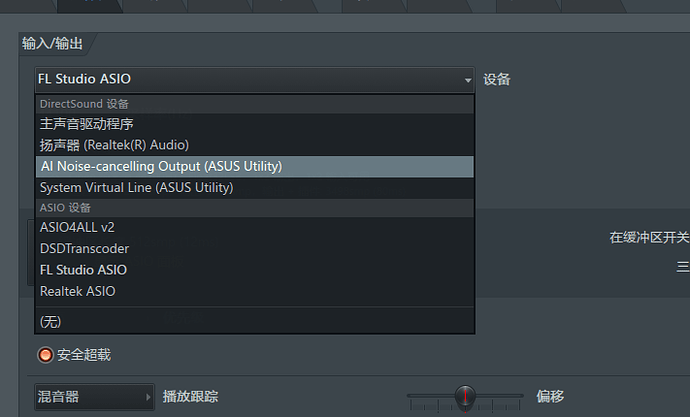
Task: Choose System Virtual Line (ASUS Utility)
Action: [x=136, y=187]
